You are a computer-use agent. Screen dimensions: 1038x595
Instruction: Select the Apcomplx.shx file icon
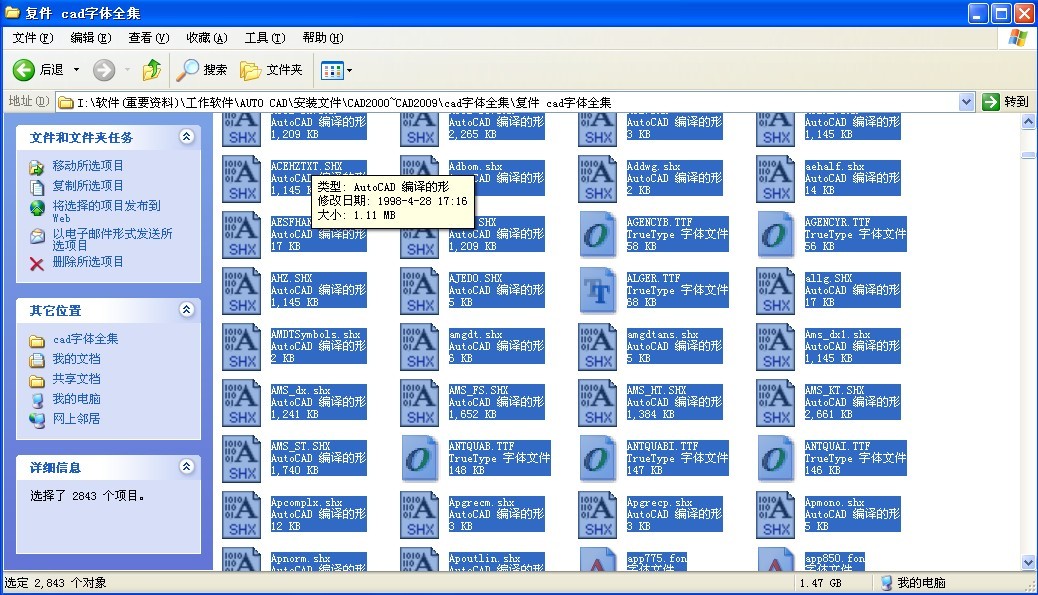click(x=242, y=514)
